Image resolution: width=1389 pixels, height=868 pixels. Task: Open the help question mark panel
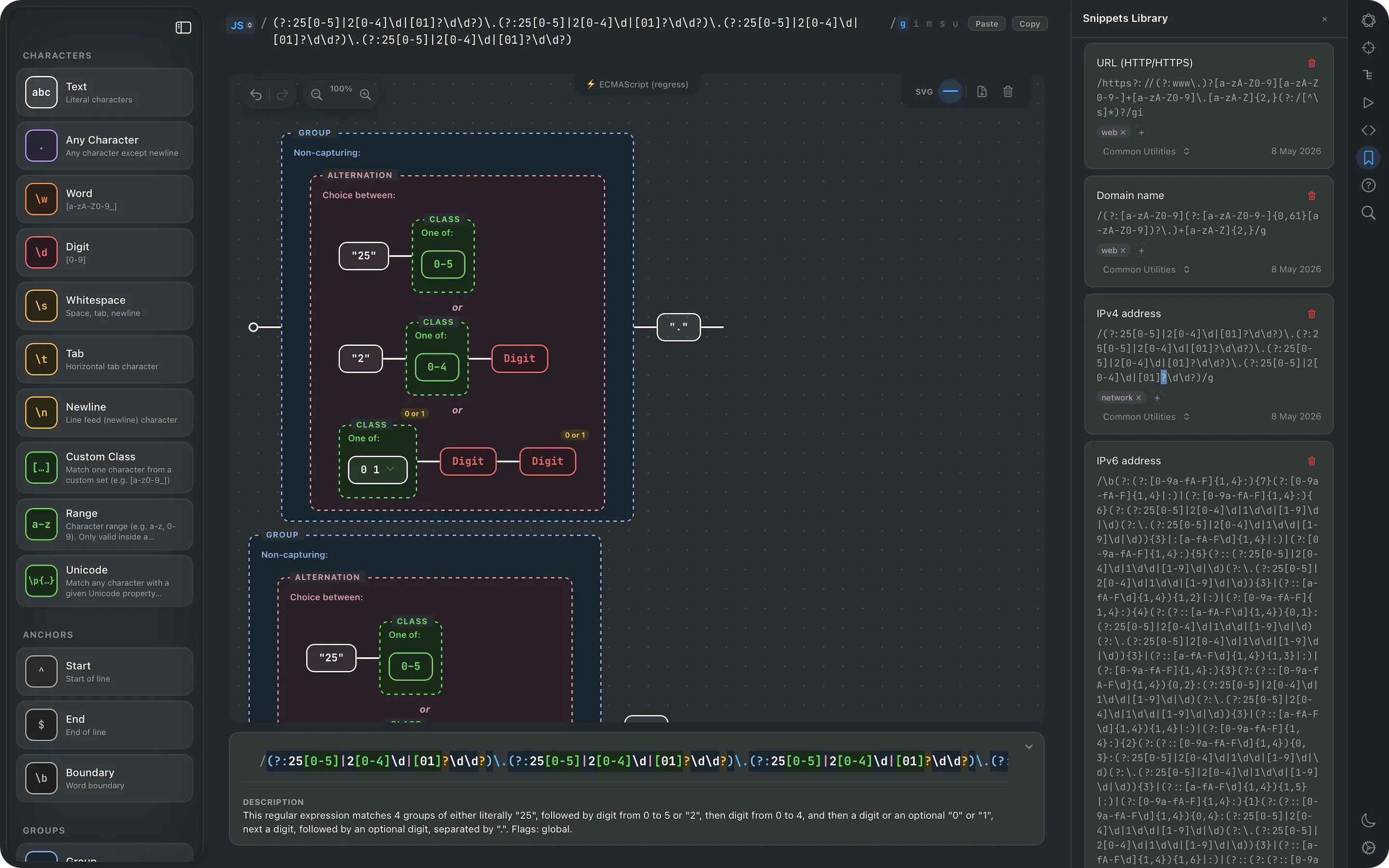click(x=1368, y=186)
